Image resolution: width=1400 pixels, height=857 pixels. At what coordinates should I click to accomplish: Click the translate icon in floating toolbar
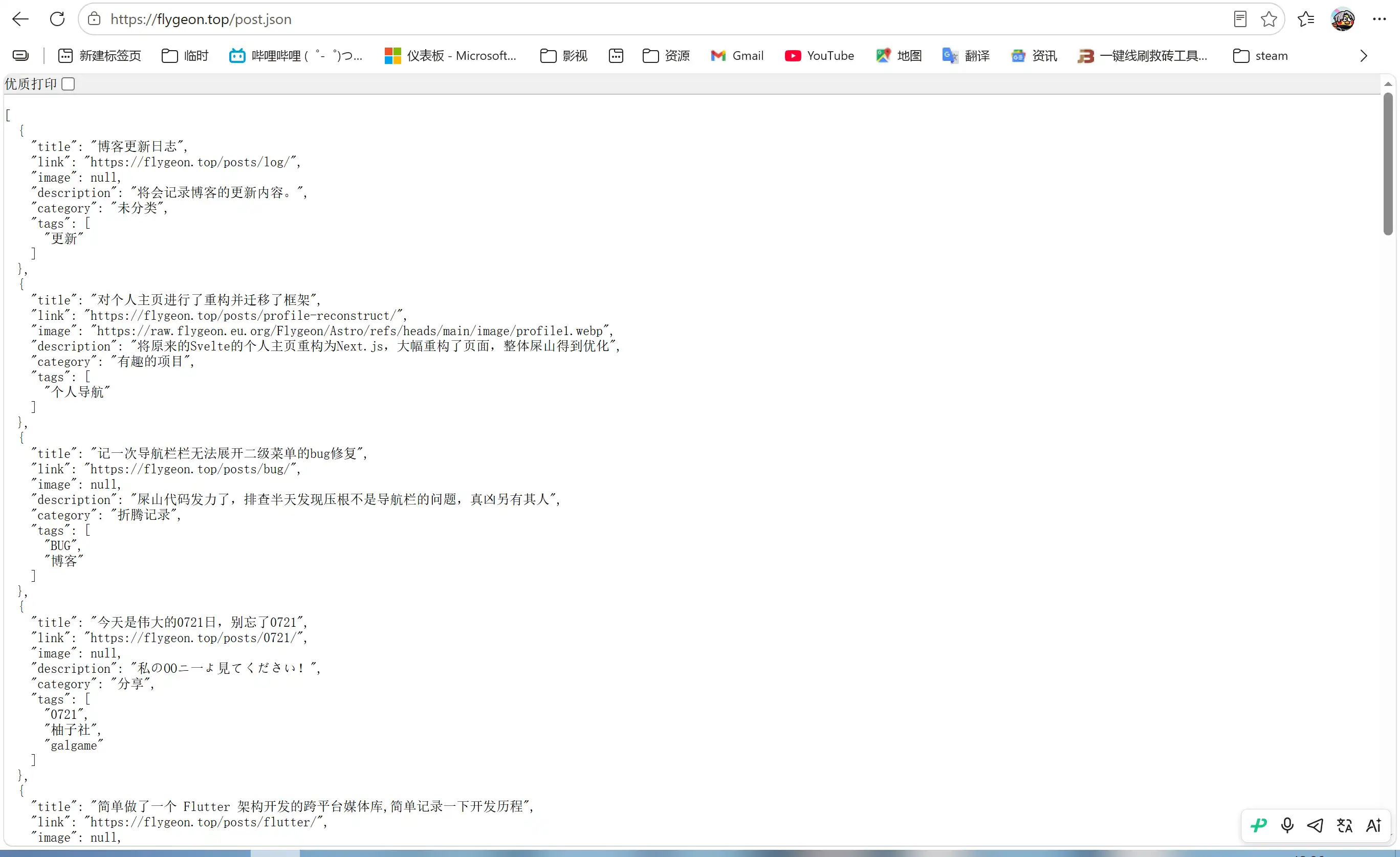pos(1344,825)
